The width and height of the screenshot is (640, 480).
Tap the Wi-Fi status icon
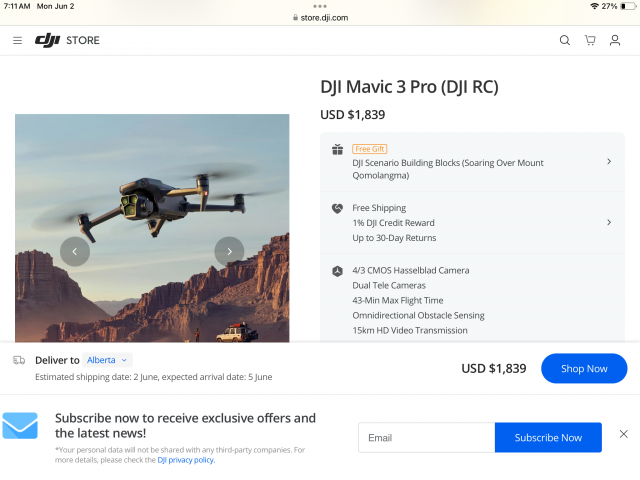594,6
